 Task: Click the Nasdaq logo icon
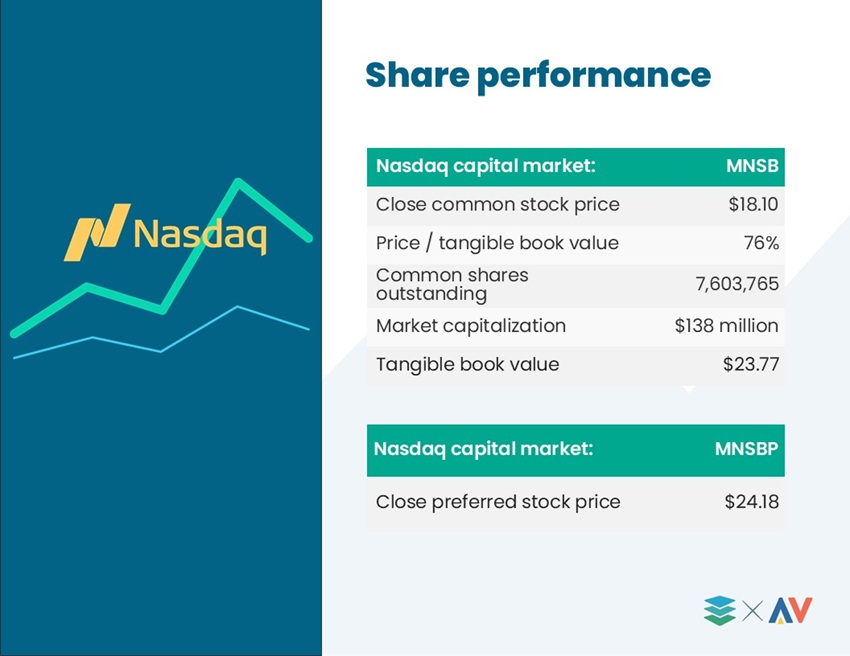[97, 232]
